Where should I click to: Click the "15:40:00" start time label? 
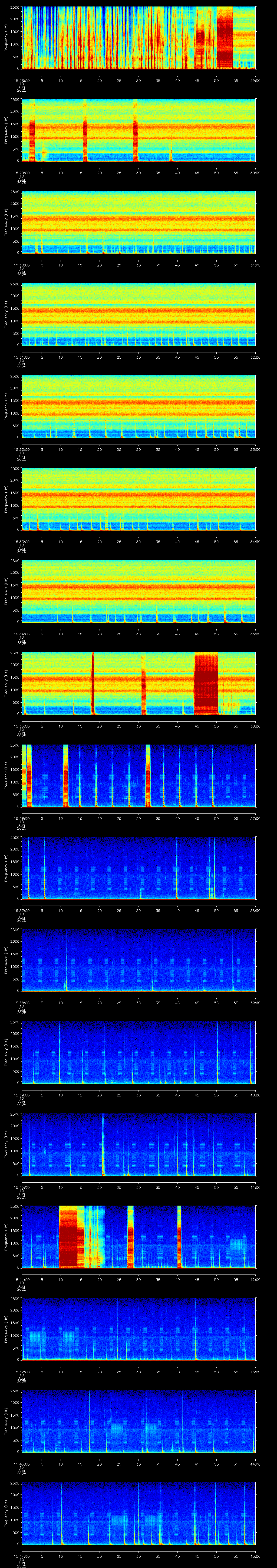(22, 1187)
